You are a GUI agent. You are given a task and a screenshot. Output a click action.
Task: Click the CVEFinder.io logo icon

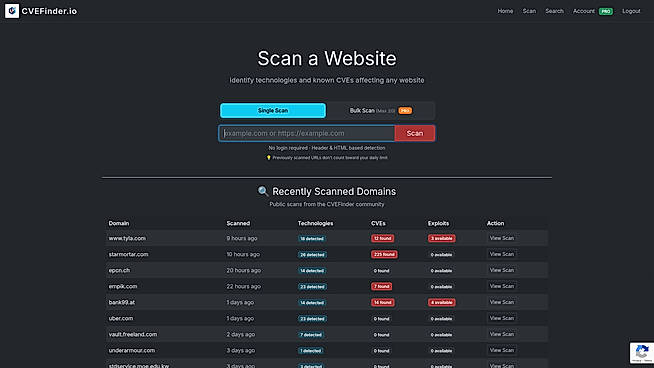click(x=12, y=11)
